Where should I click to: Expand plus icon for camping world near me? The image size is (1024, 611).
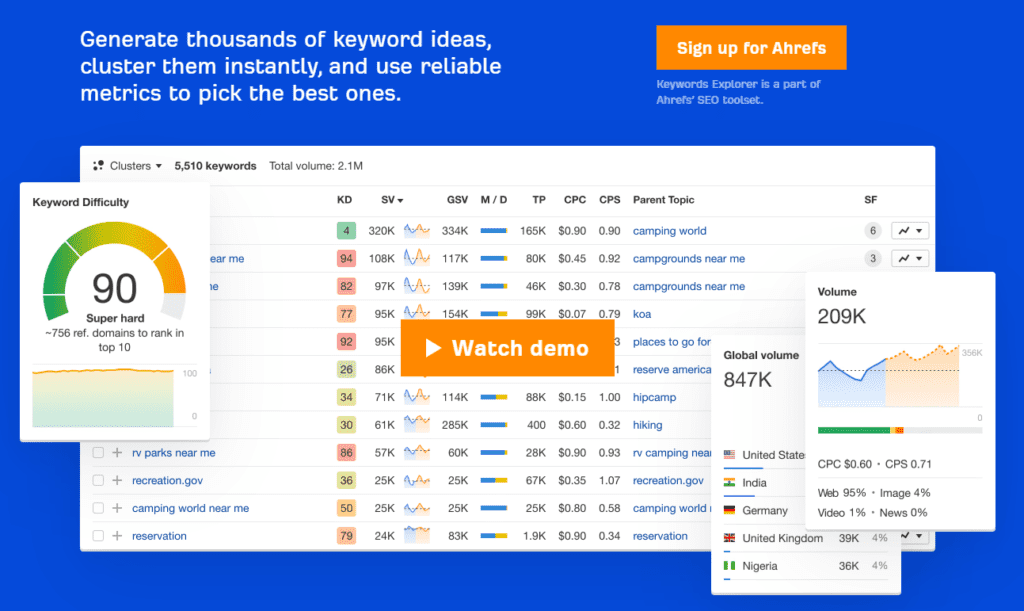117,508
